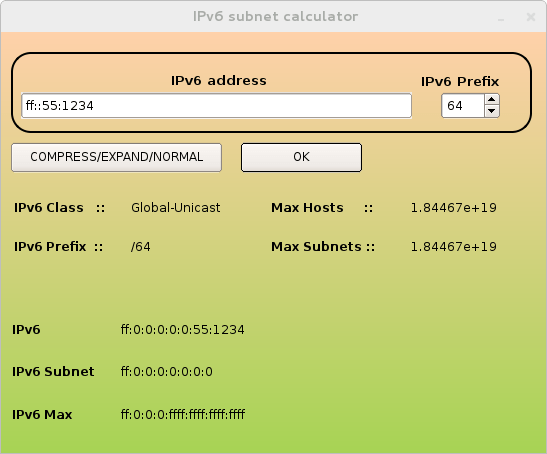The height and width of the screenshot is (454, 547).
Task: Select the subnet address ff:0:0:0:0:0:0:0
Action: tap(166, 372)
